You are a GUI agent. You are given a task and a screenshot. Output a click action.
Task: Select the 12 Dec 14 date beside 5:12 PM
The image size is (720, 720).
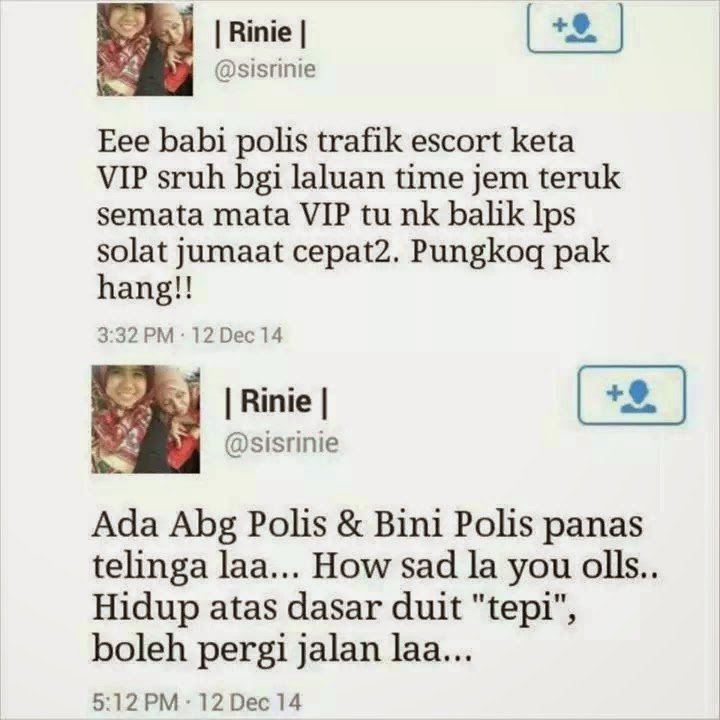point(250,702)
